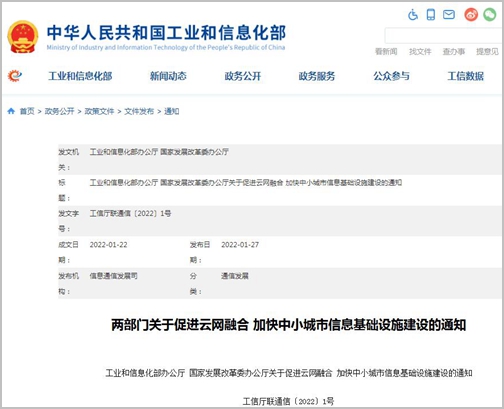Click the national emblem logo
The image size is (504, 409).
[22, 37]
